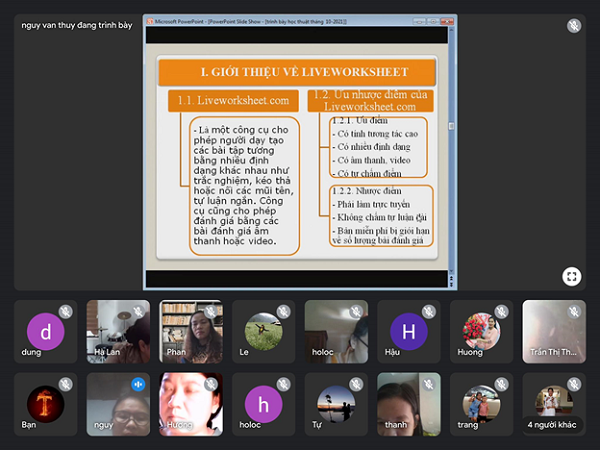
Task: Select thanh's video tile
Action: 409,404
